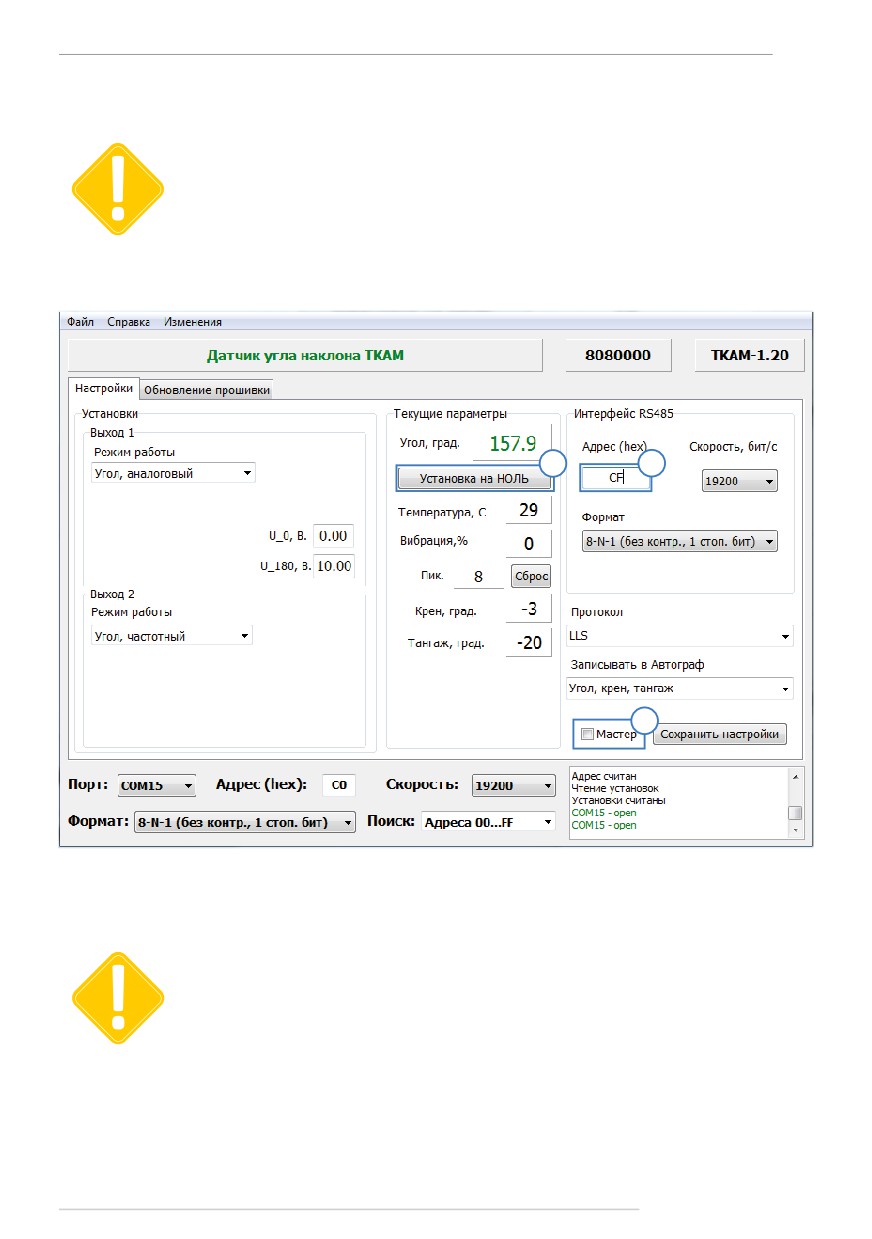
Task: Click log entry Установки считаны
Action: click(619, 800)
